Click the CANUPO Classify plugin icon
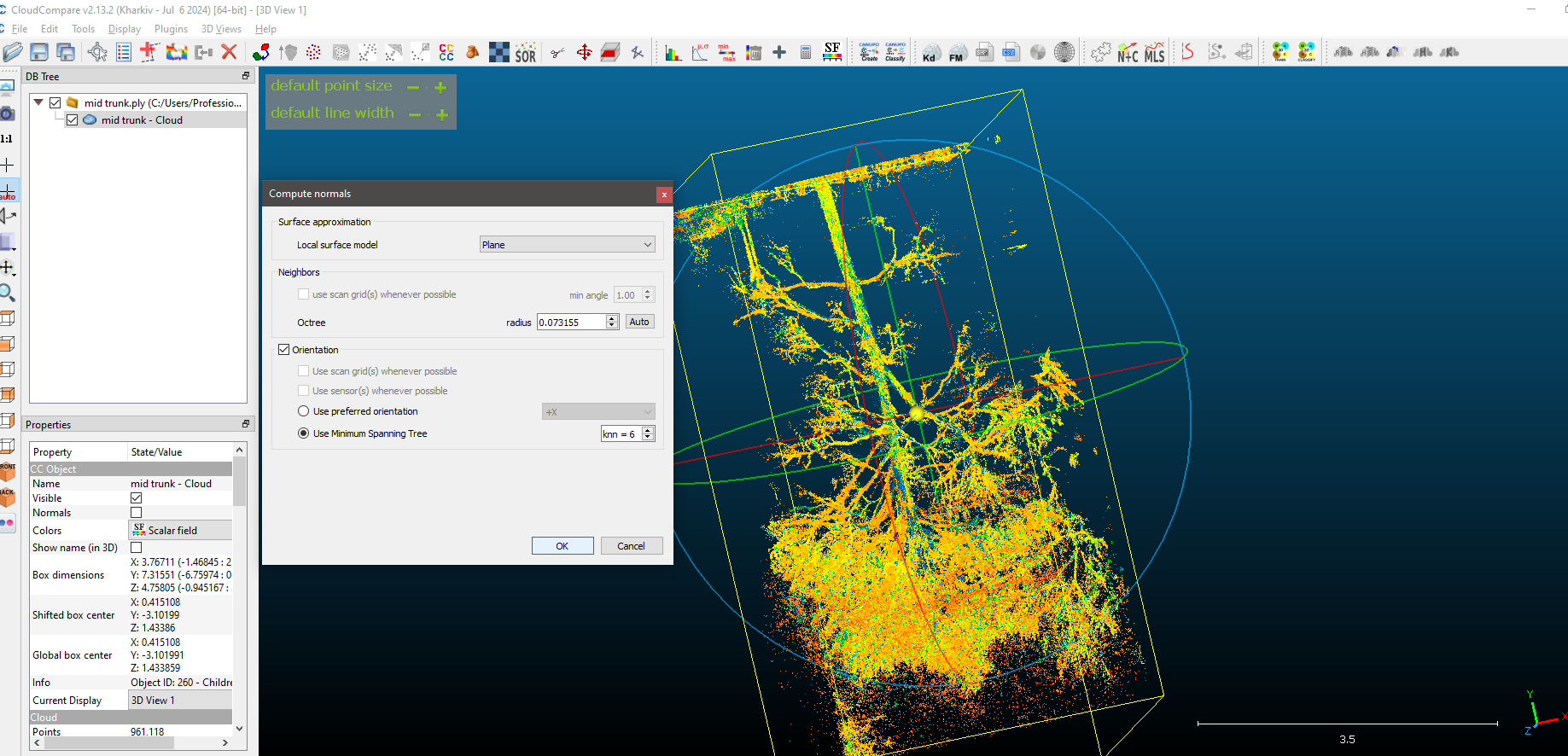1568x756 pixels. point(895,53)
